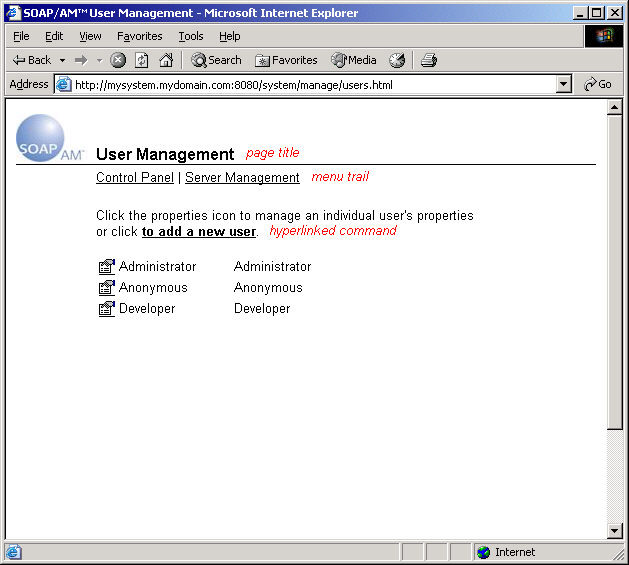Viewport: 629px width, 565px height.
Task: Expand the Back button history dropdown
Action: coord(62,60)
